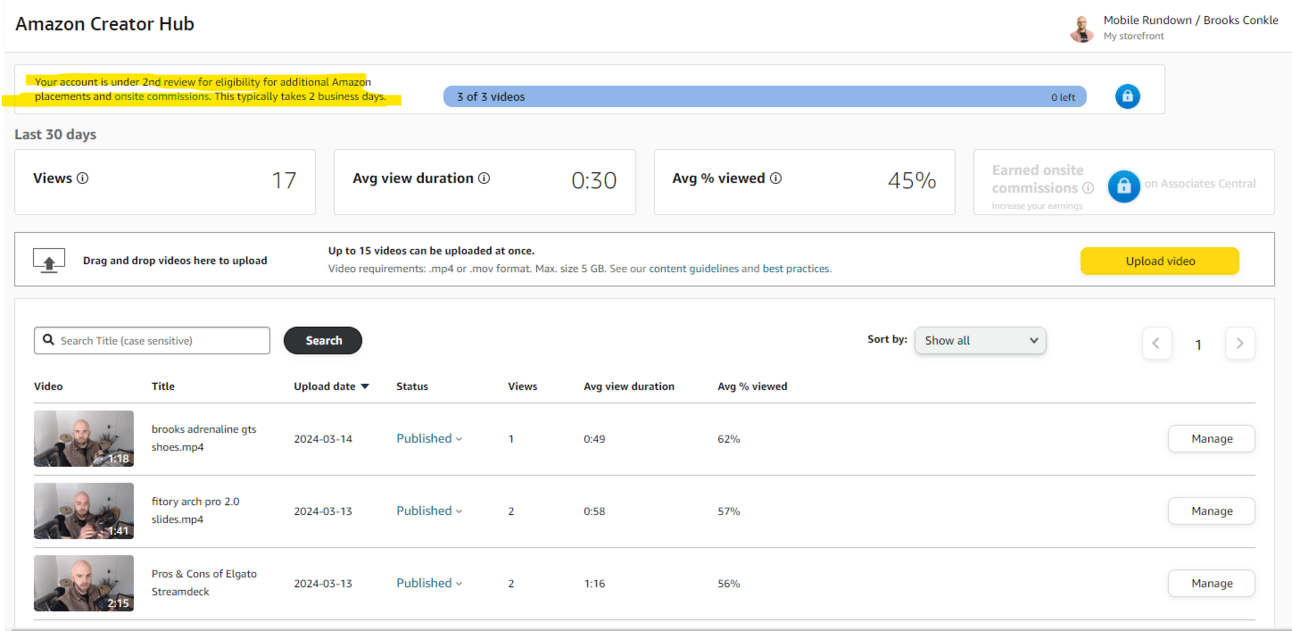Manage the Pros & Cons of Elgato Streamdeck video
The width and height of the screenshot is (1292, 631).
click(1212, 583)
